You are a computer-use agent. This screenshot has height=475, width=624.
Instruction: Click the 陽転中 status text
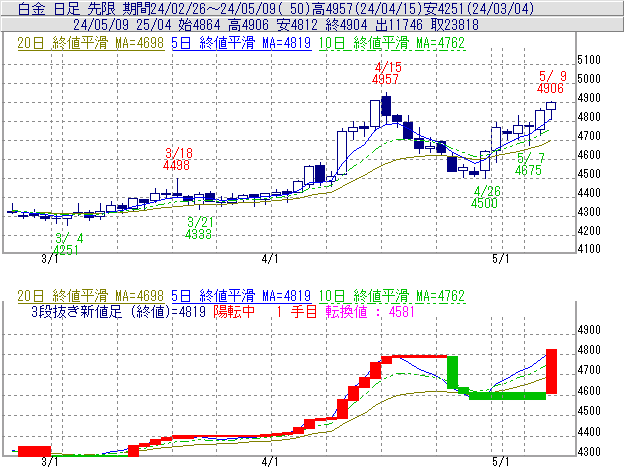234,311
